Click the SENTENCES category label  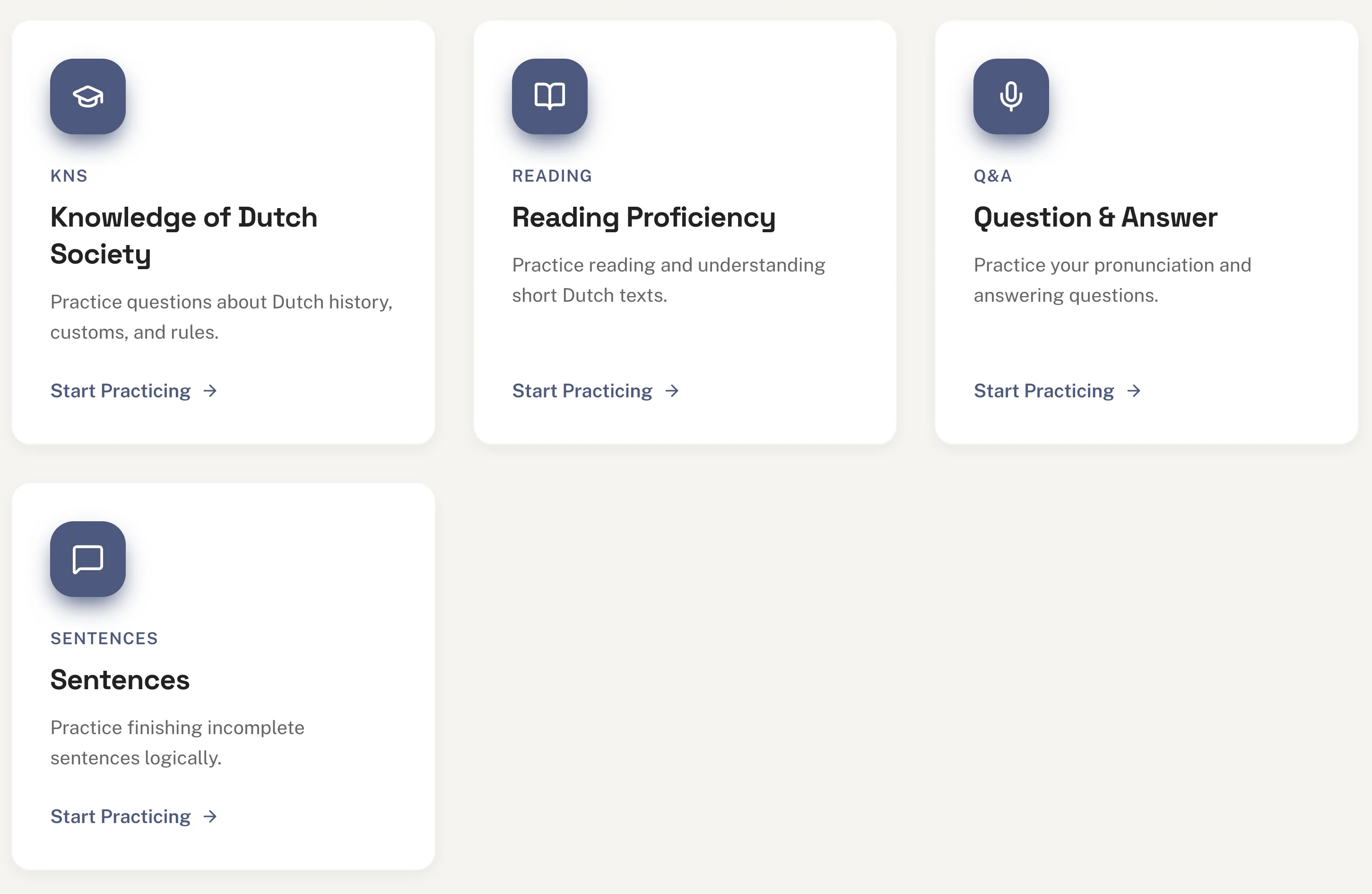pos(104,639)
